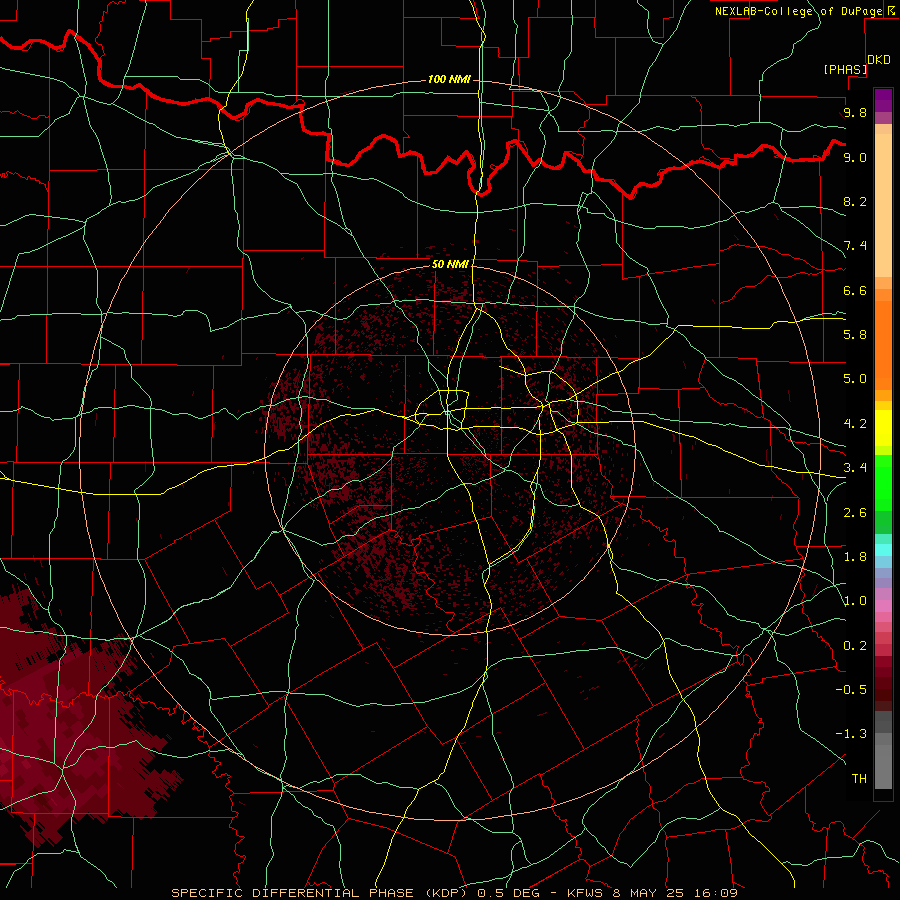900x900 pixels.
Task: Select the 3.4 scale value
Action: click(855, 468)
